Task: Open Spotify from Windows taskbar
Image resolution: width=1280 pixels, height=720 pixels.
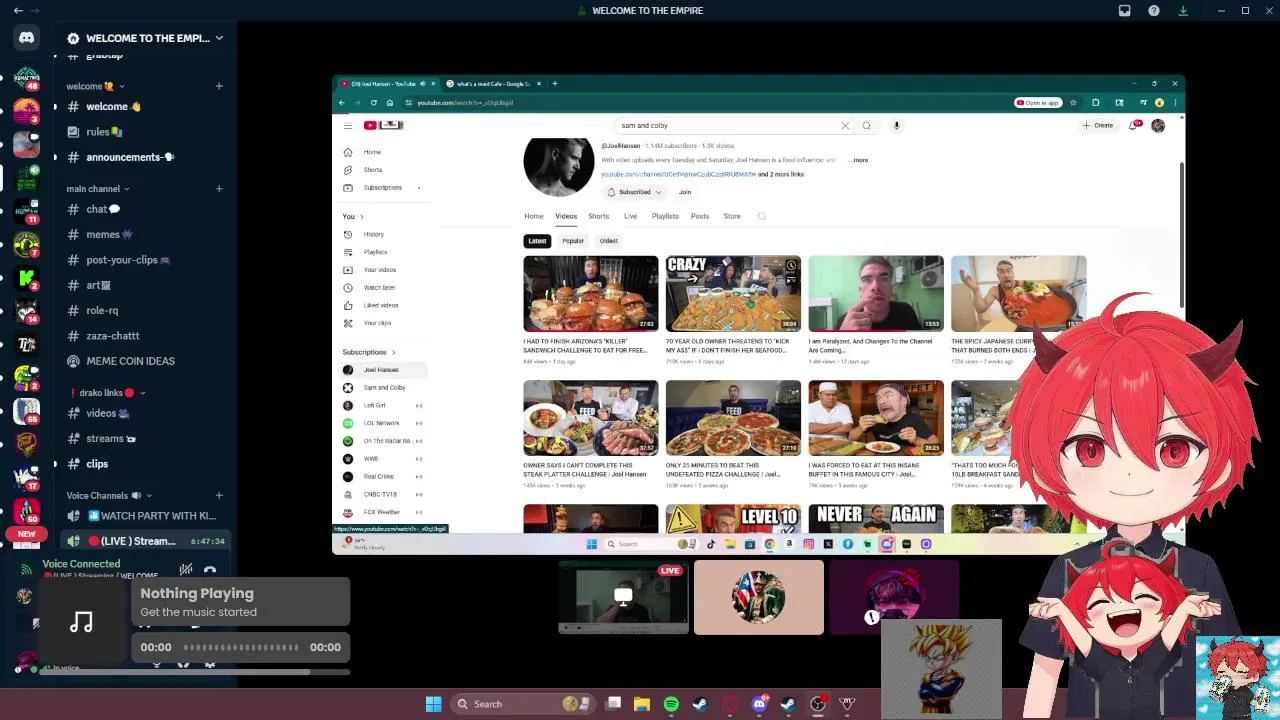Action: [x=671, y=704]
